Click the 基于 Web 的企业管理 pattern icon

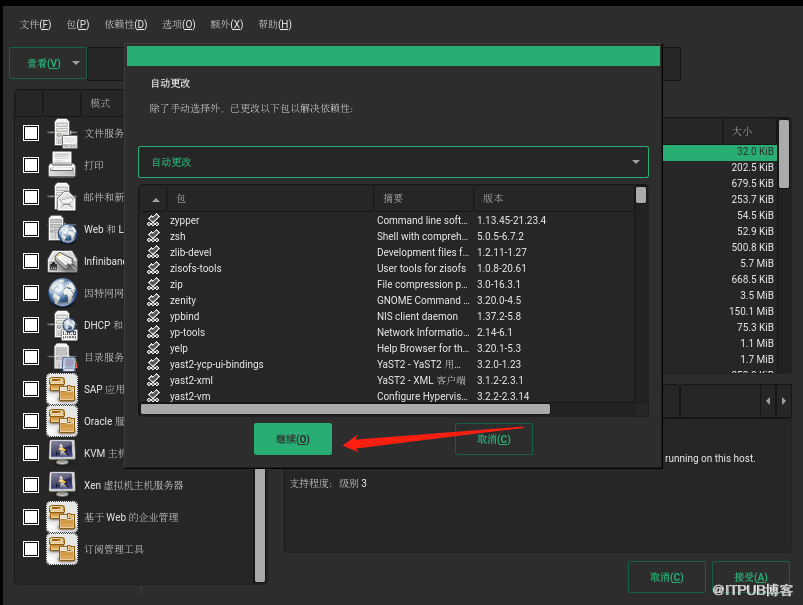62,517
